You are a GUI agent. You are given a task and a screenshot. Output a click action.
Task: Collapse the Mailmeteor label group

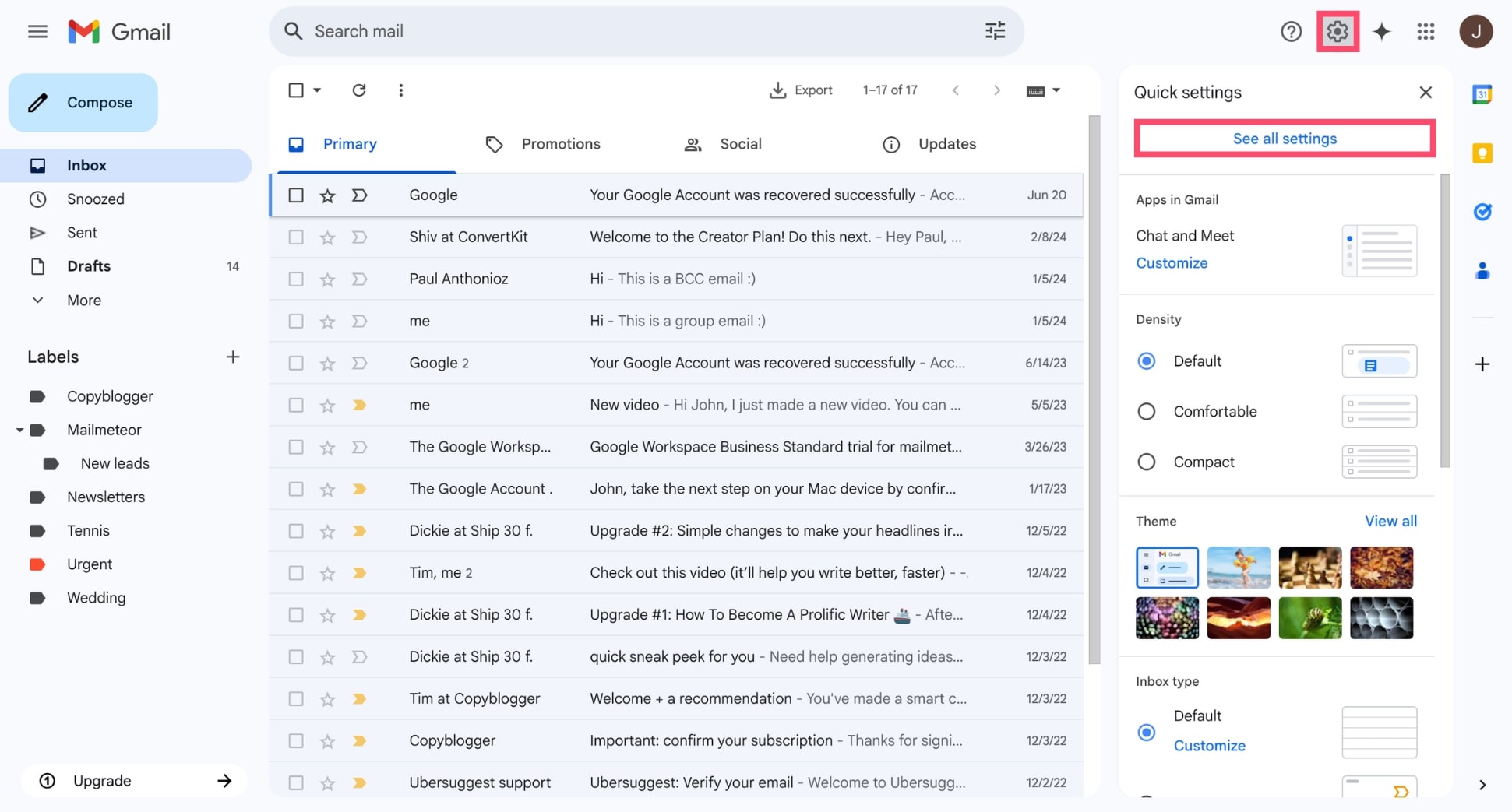pos(19,429)
